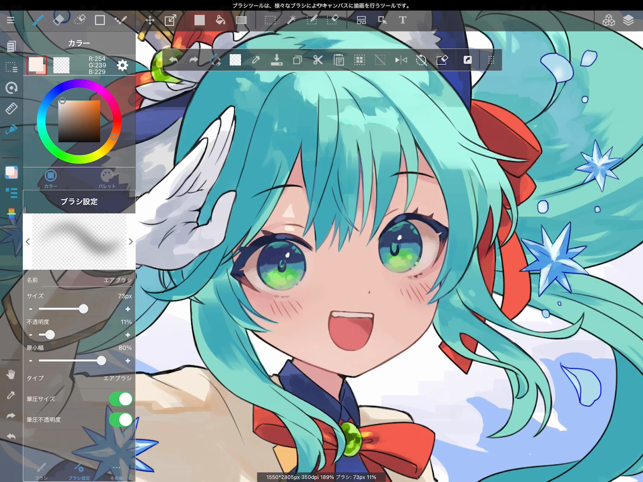Screen dimensions: 643x482
Task: Select the rectangle shape tool
Action: 100,20
